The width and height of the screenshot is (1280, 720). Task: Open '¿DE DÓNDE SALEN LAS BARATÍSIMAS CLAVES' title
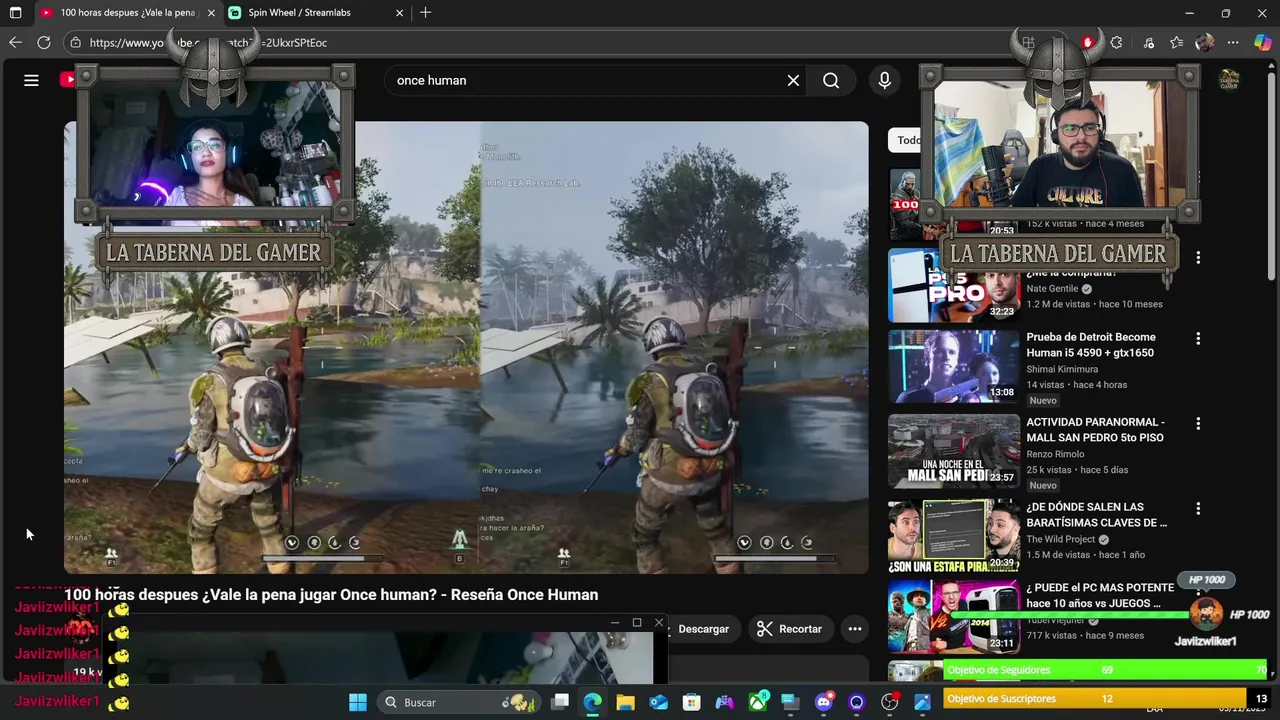(1096, 515)
